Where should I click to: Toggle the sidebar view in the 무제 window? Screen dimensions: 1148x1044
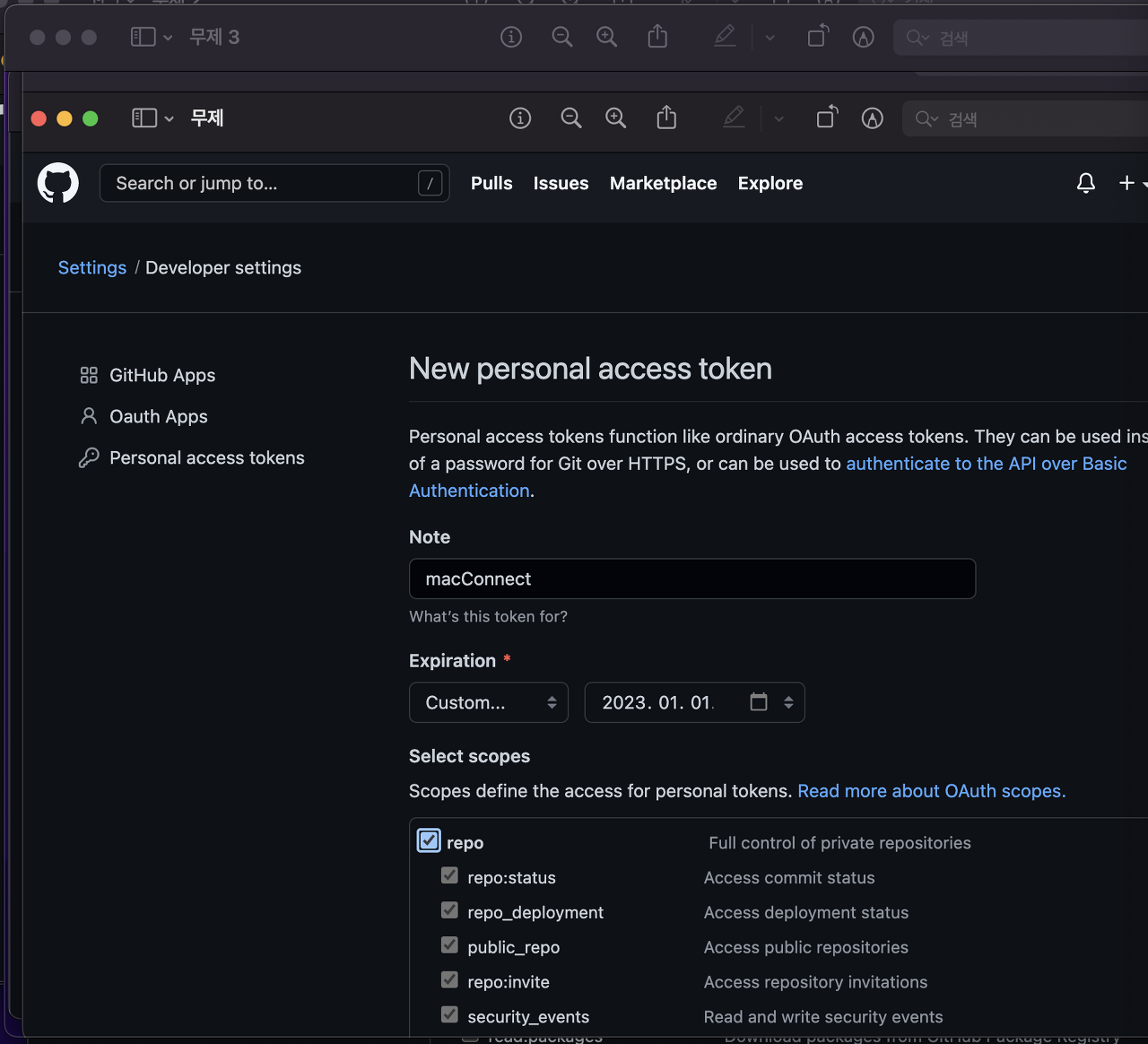point(144,118)
